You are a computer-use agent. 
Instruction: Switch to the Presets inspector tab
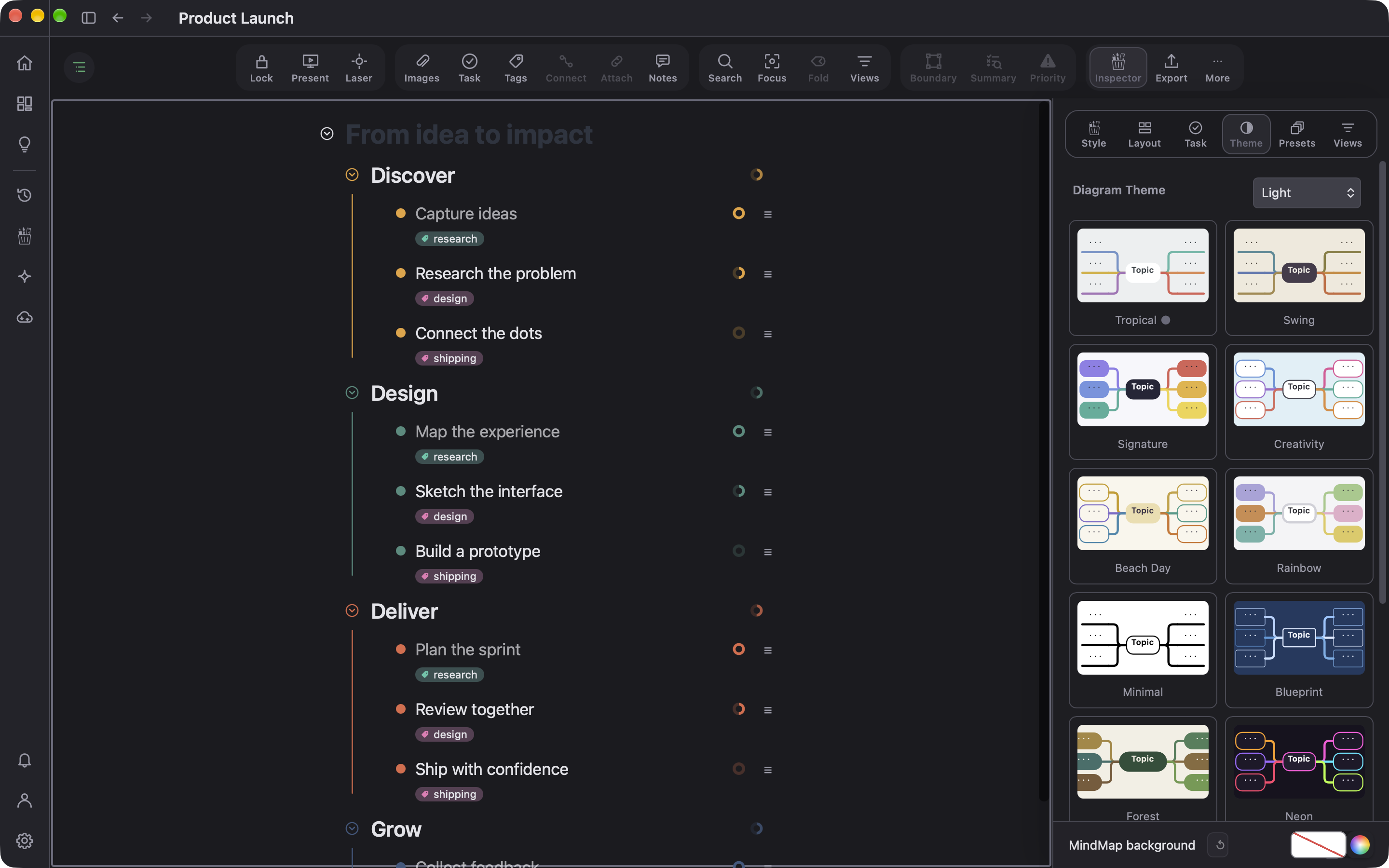pyautogui.click(x=1296, y=135)
